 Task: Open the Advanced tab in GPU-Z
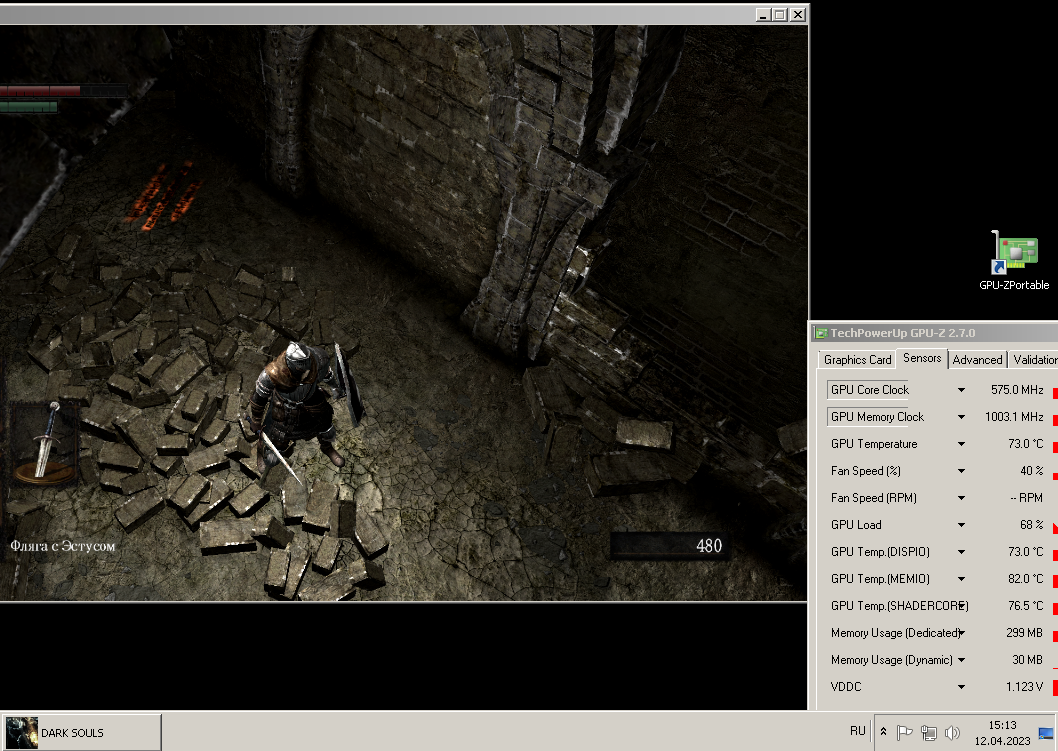tap(977, 360)
